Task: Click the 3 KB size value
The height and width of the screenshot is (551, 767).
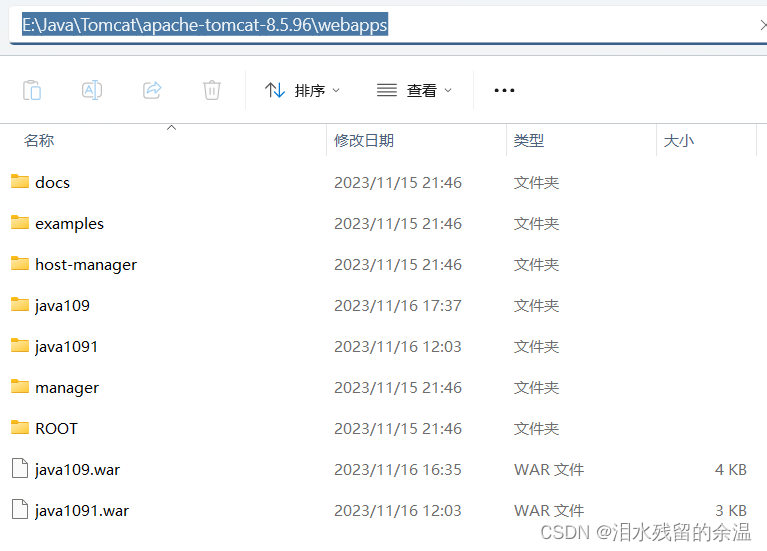Action: (x=731, y=511)
